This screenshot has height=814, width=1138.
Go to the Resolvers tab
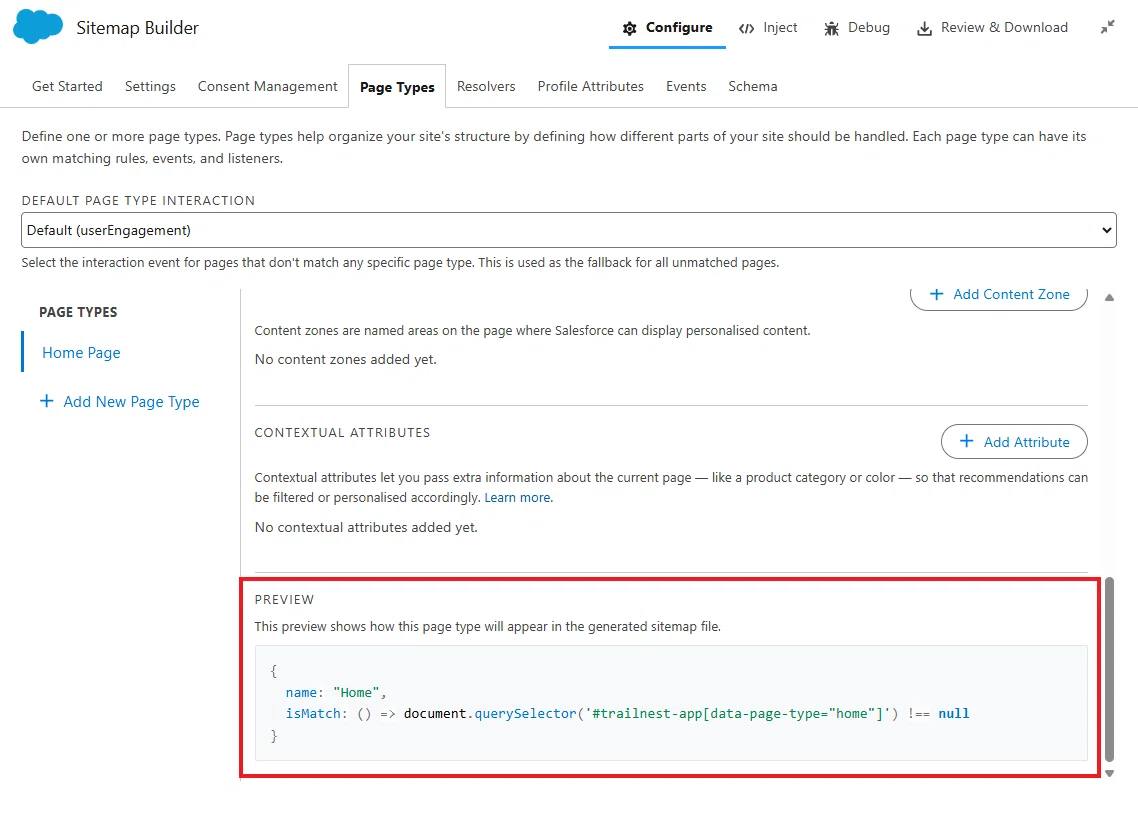point(486,86)
